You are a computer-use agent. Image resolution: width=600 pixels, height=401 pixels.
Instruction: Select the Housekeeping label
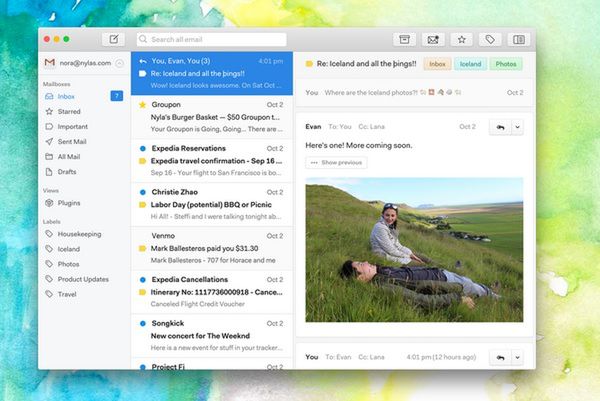[x=84, y=234]
